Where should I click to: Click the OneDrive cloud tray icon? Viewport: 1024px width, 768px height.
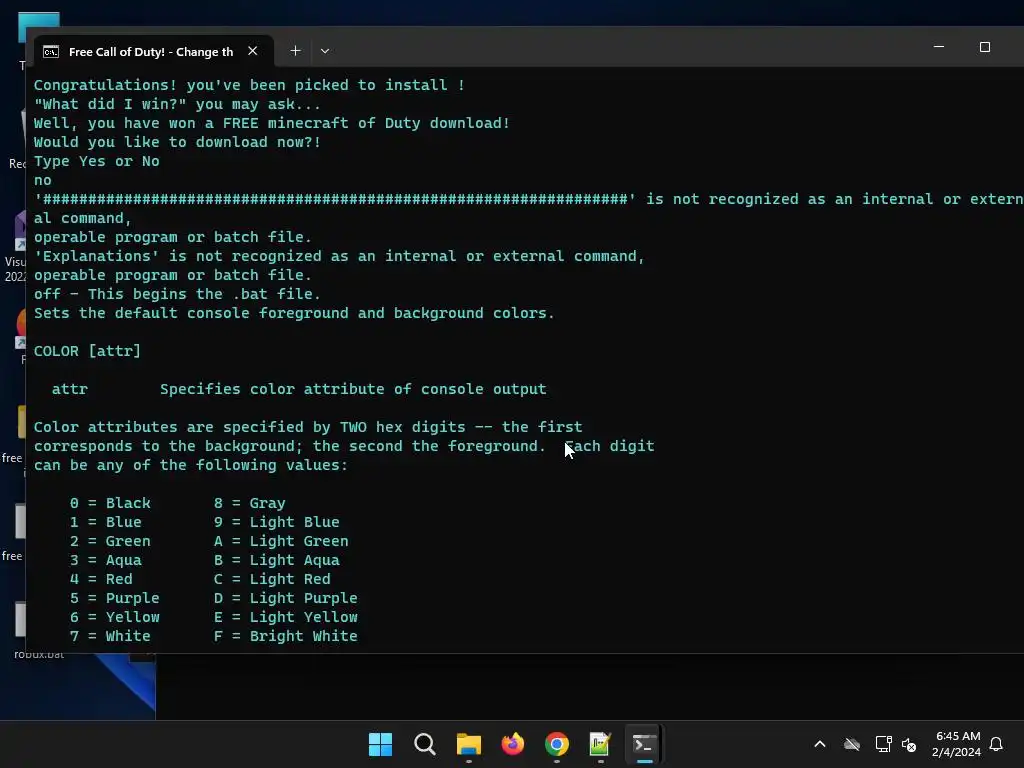click(852, 744)
